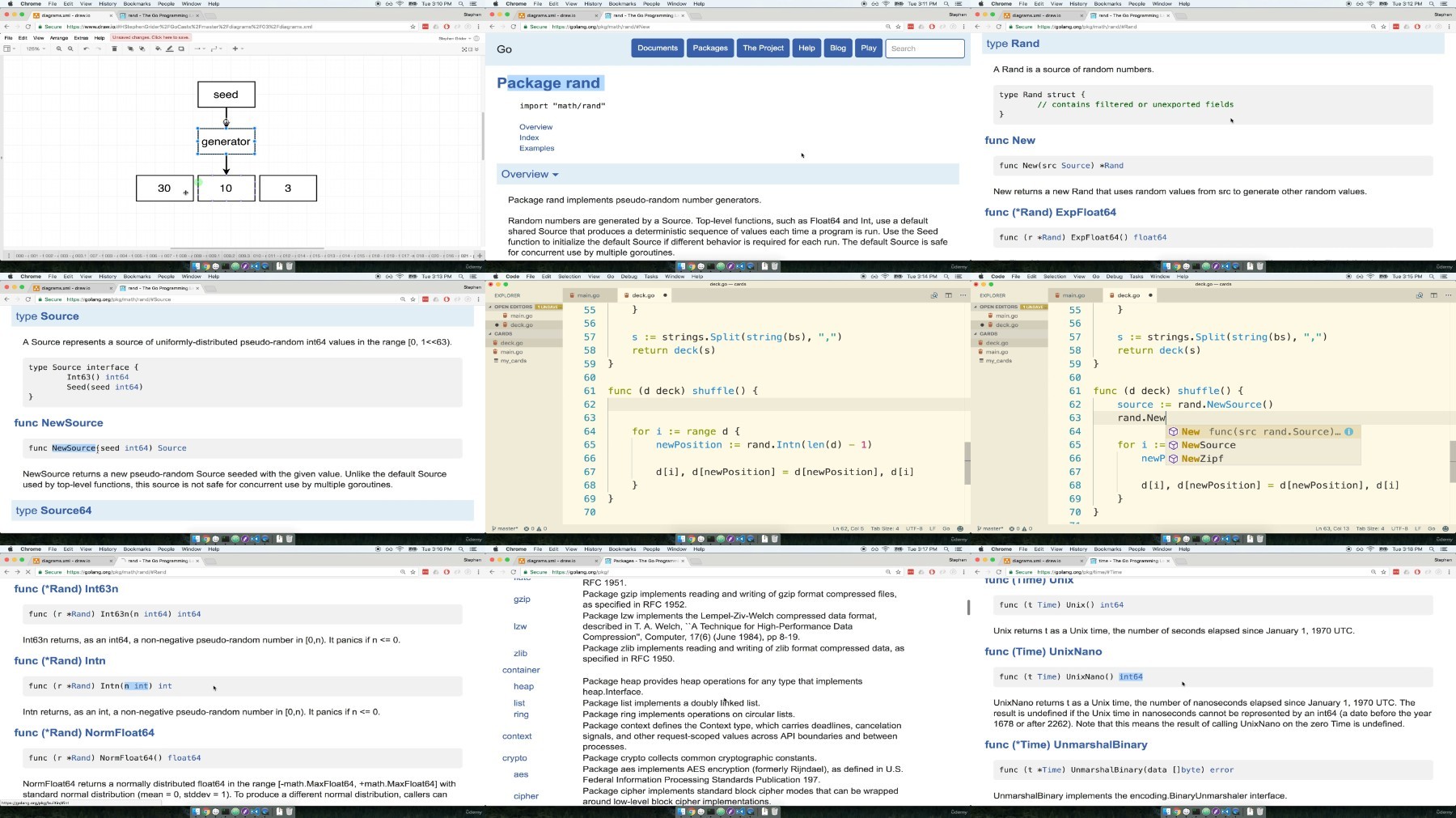
Task: Open the Extras menu in draw.io
Action: [x=81, y=38]
